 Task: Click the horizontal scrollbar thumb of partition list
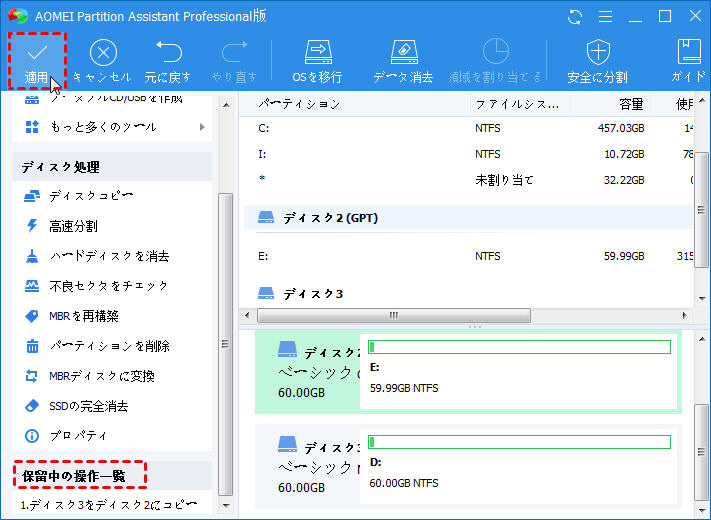coord(394,315)
